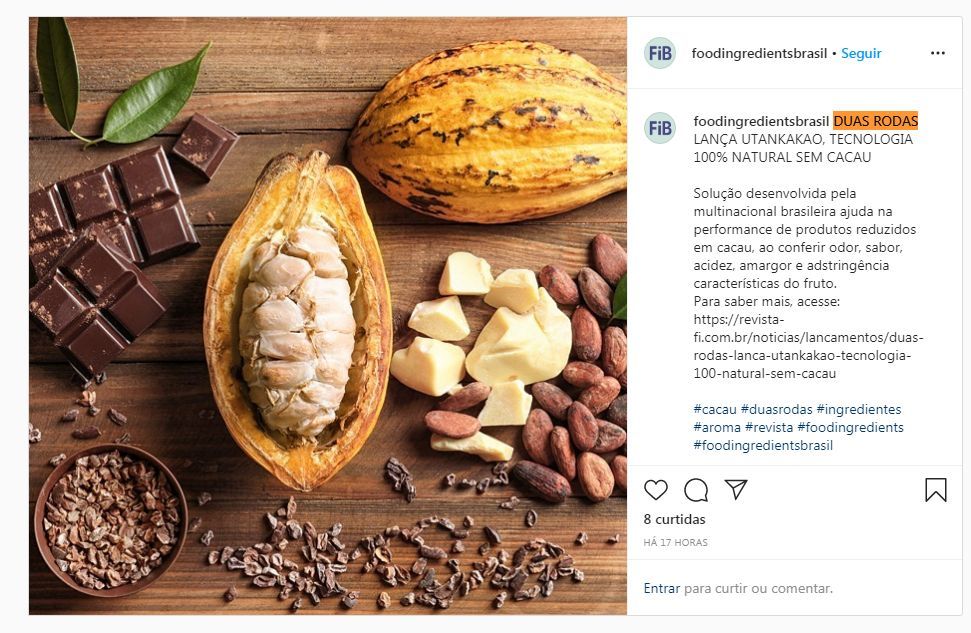Open the #revista hashtag

tap(769, 427)
